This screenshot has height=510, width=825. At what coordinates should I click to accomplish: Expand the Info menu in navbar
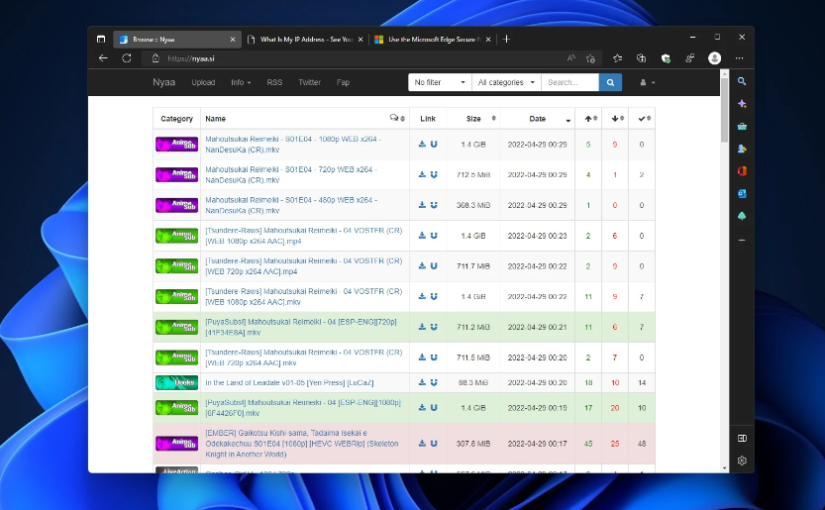(240, 83)
